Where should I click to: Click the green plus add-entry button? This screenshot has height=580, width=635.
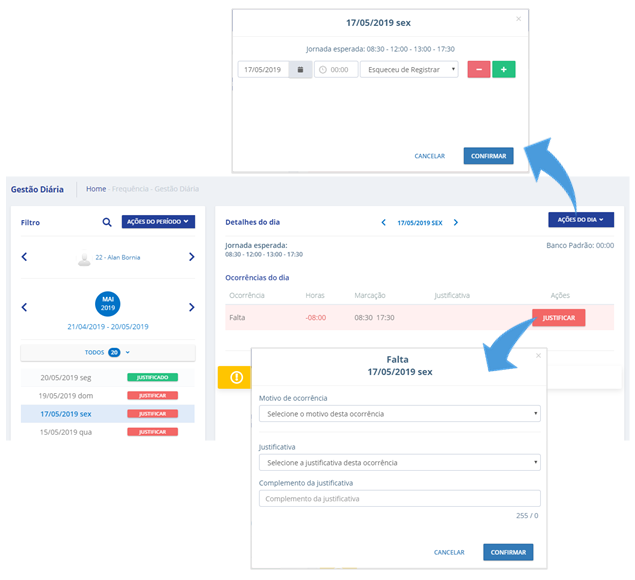[504, 70]
